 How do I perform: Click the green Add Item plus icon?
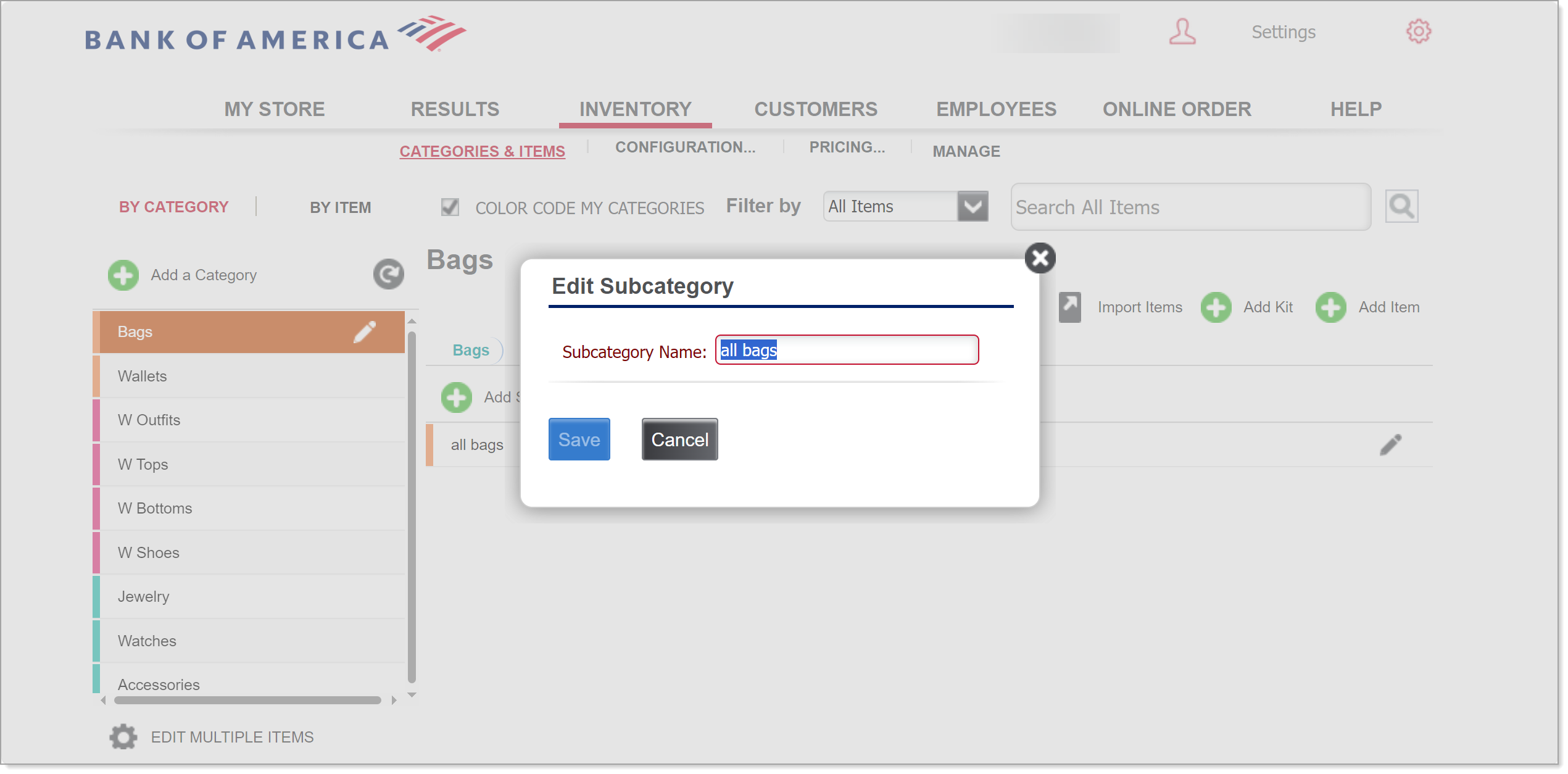click(x=1331, y=307)
